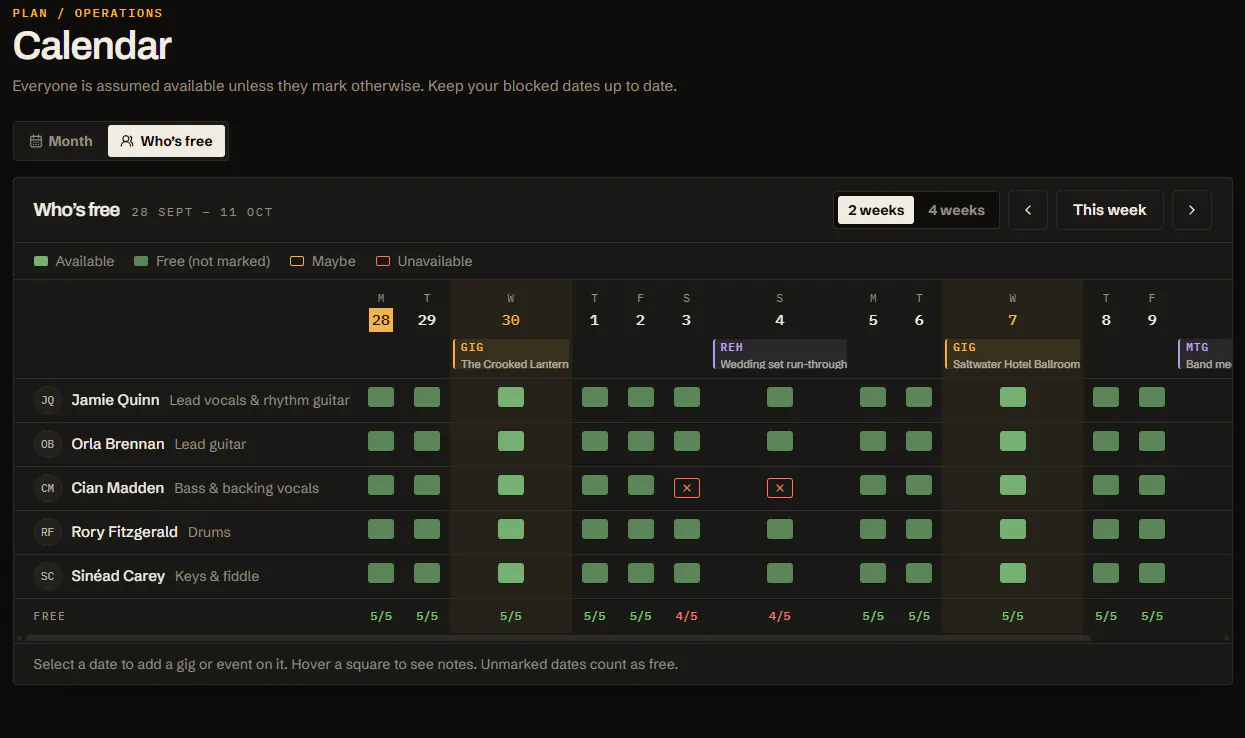1245x738 pixels.
Task: Click the Orla Brennan name
Action: click(x=118, y=444)
